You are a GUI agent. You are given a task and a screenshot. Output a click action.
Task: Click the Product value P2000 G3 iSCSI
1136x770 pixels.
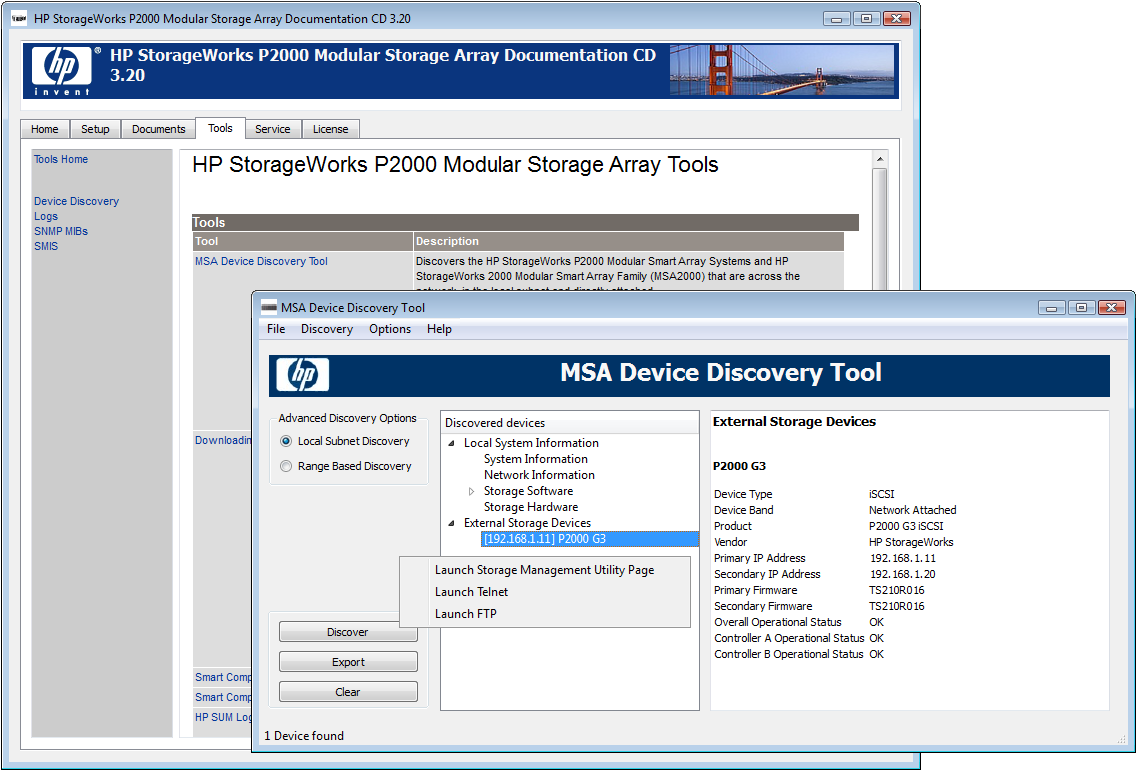906,527
